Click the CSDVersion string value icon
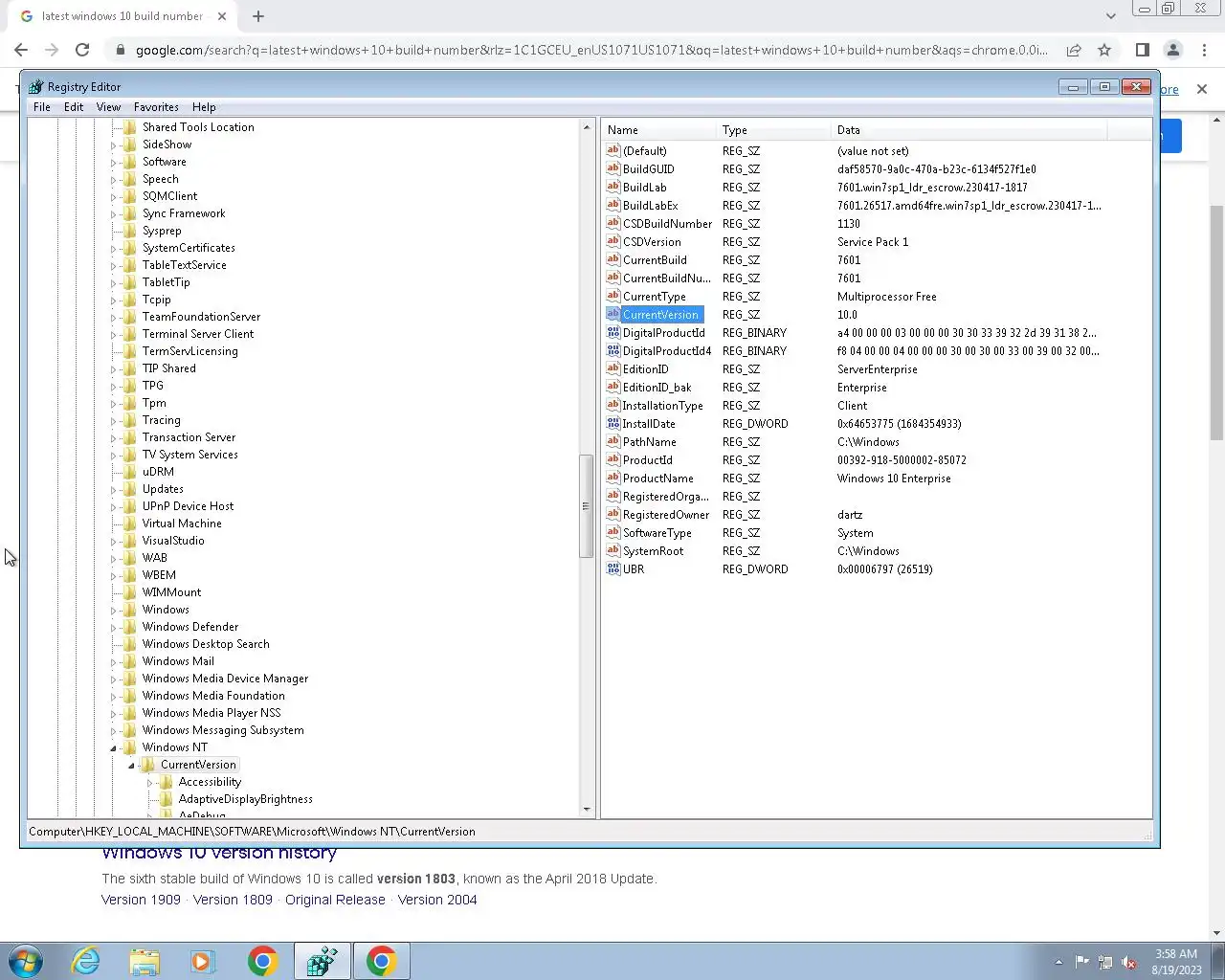The image size is (1225, 980). [613, 241]
